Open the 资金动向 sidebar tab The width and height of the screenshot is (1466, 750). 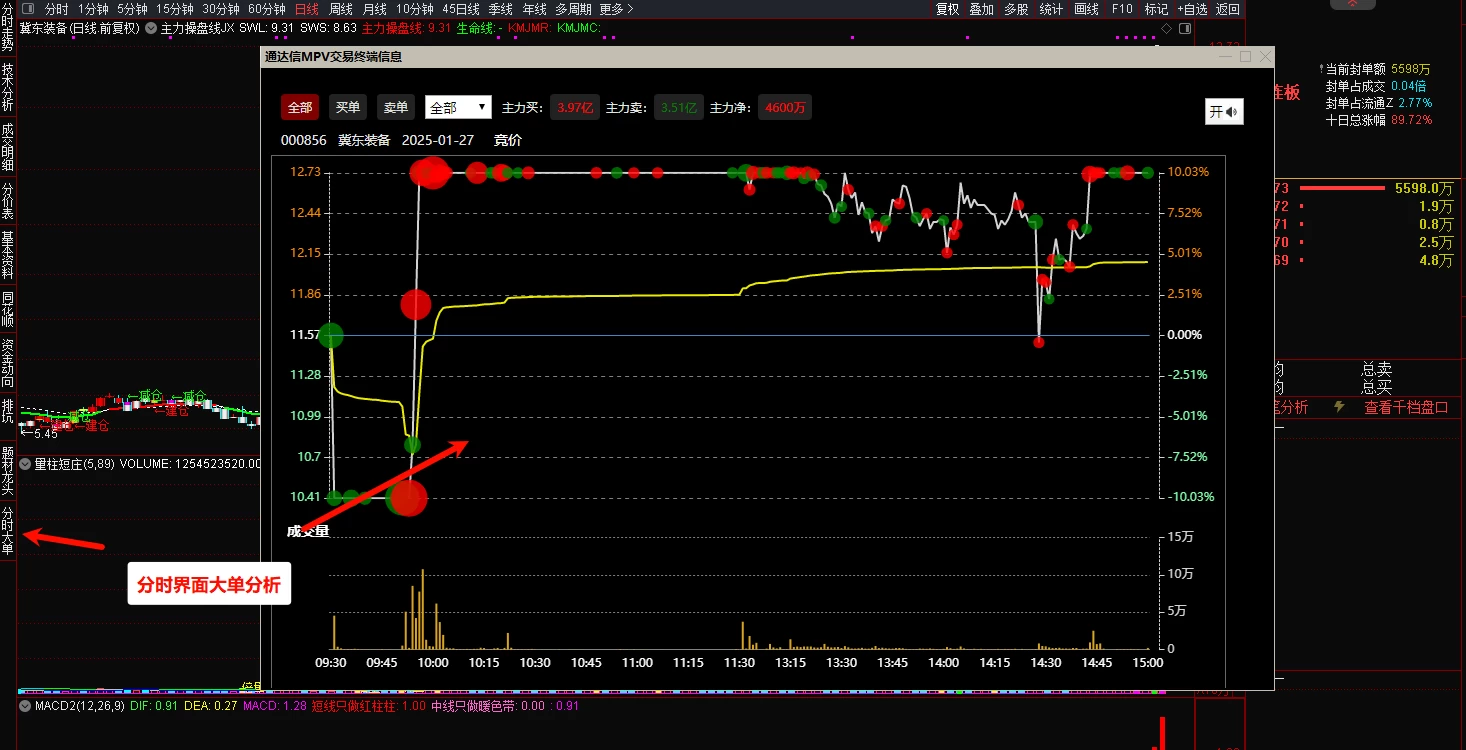tap(8, 363)
